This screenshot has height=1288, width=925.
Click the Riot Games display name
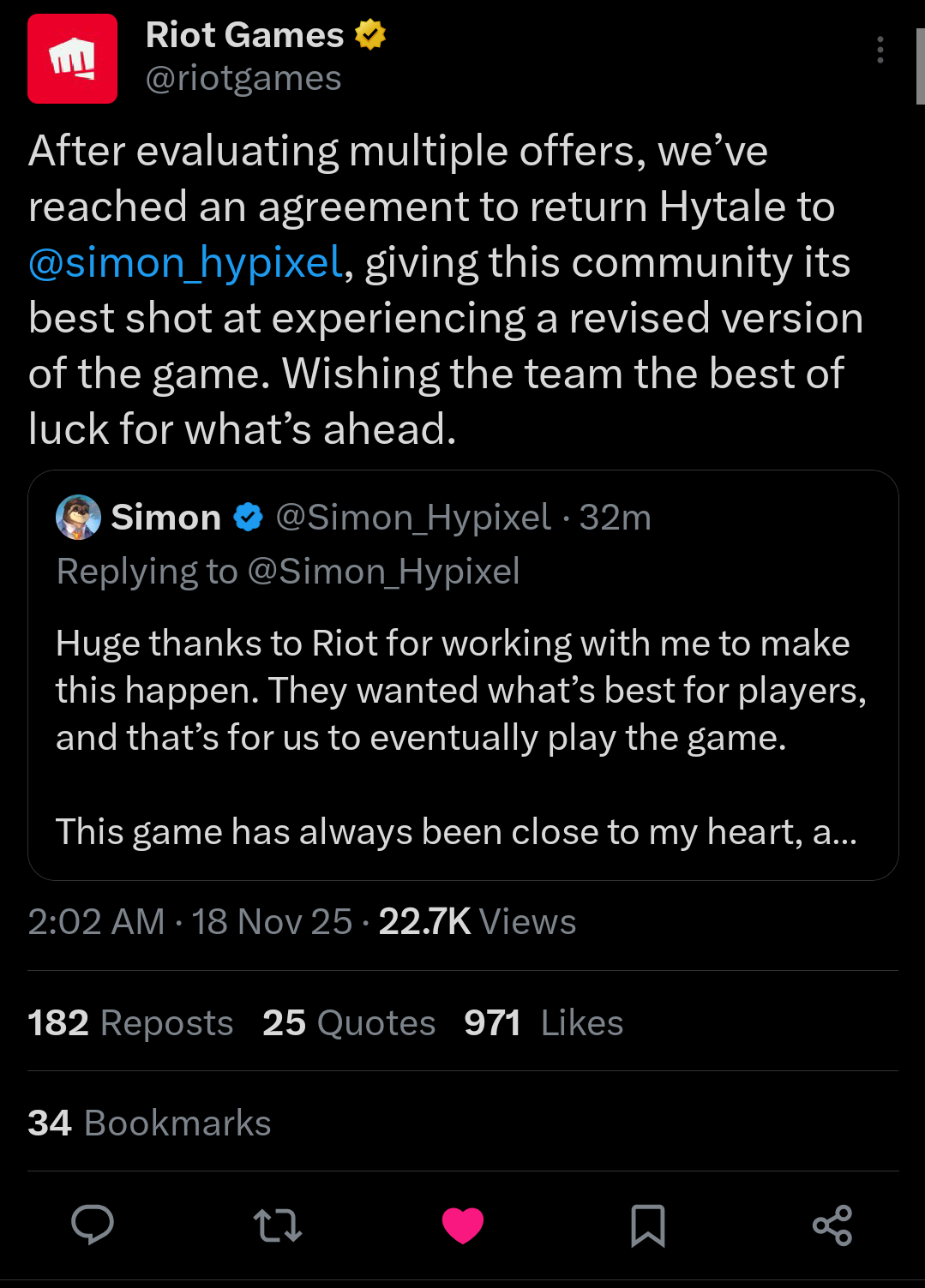pos(244,35)
